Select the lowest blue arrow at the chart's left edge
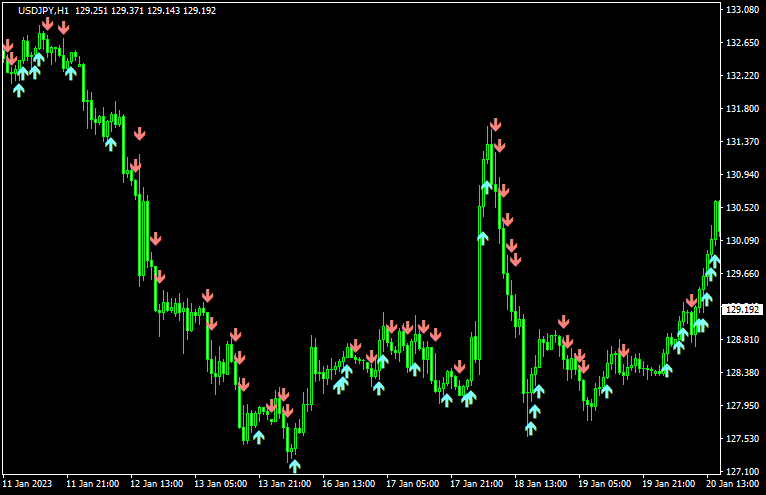The width and height of the screenshot is (766, 495). coord(18,90)
